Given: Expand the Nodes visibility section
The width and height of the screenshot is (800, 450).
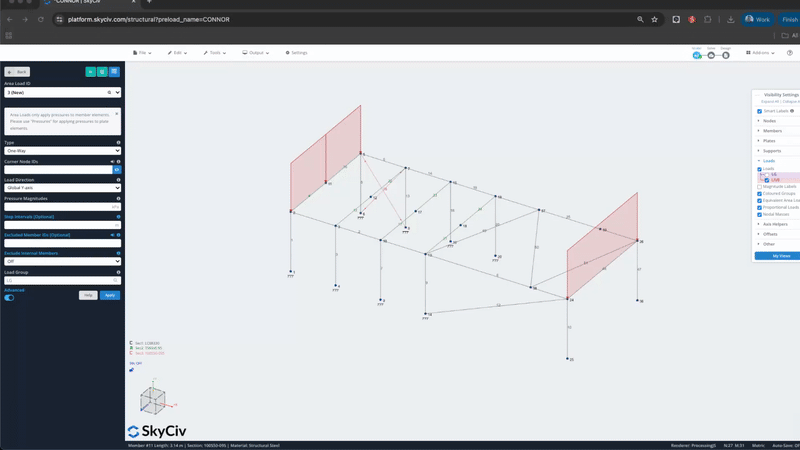Looking at the screenshot, I should point(769,121).
